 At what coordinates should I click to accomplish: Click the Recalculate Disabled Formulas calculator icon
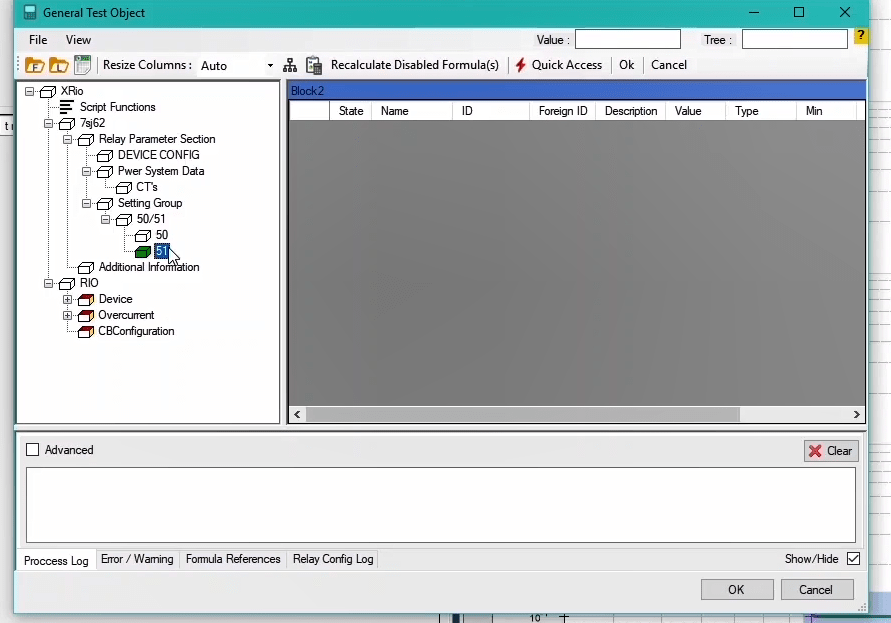314,65
